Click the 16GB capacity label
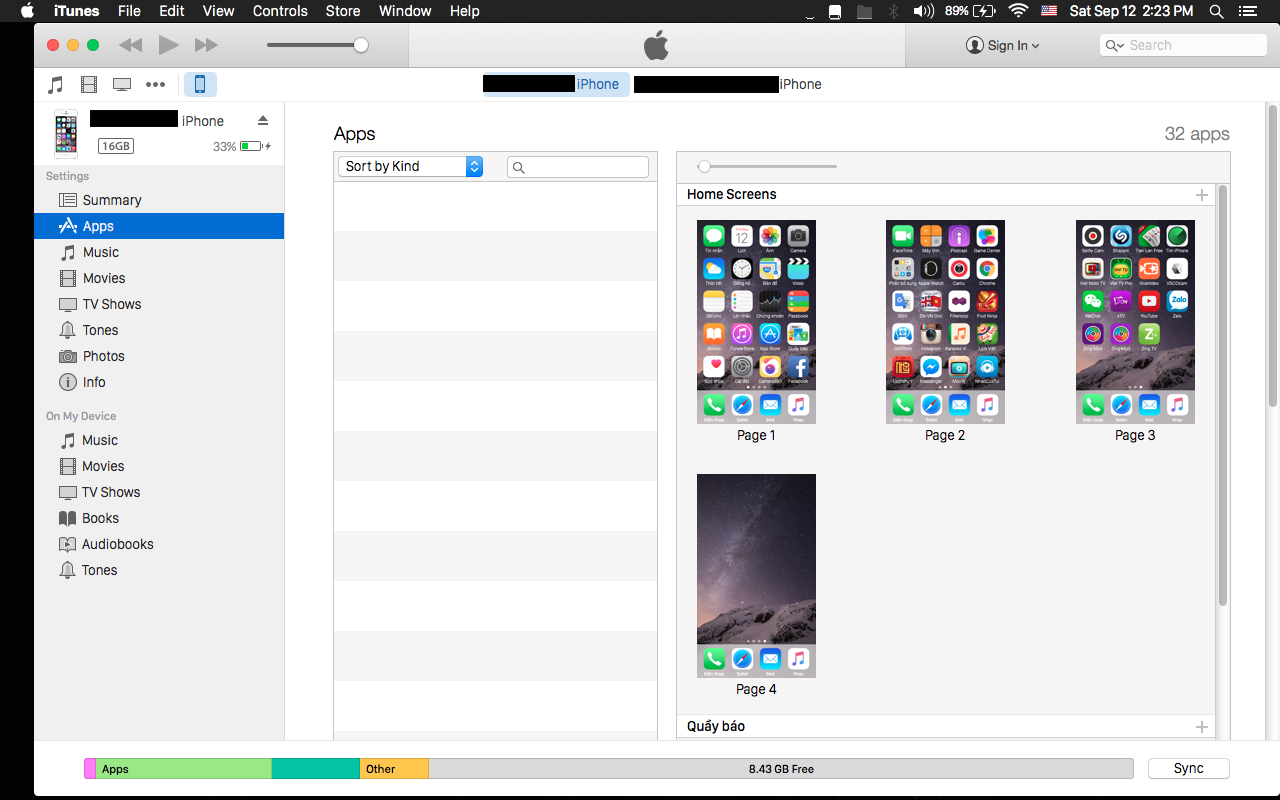This screenshot has height=800, width=1280. pos(115,146)
